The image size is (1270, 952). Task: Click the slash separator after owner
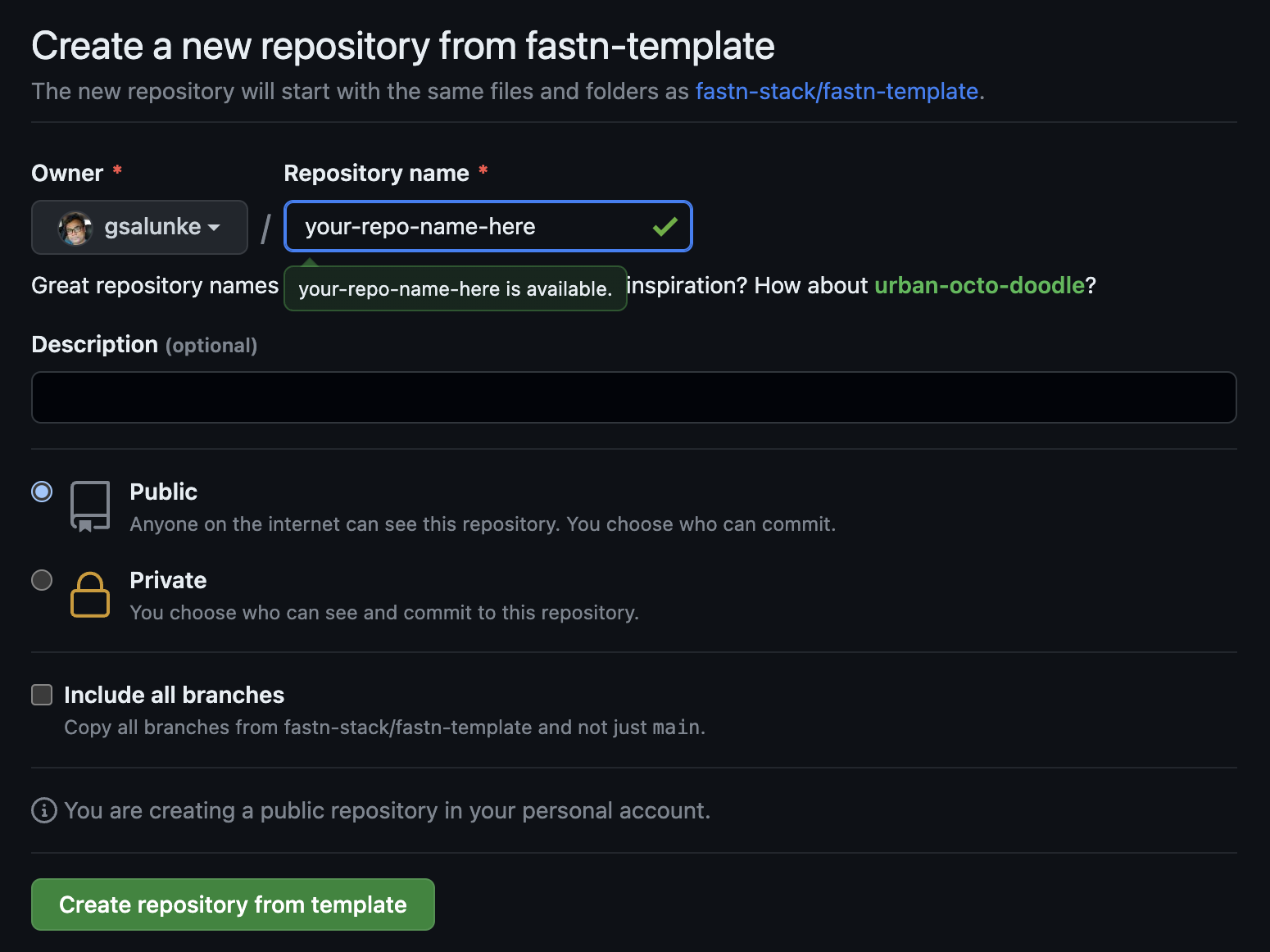(x=265, y=229)
